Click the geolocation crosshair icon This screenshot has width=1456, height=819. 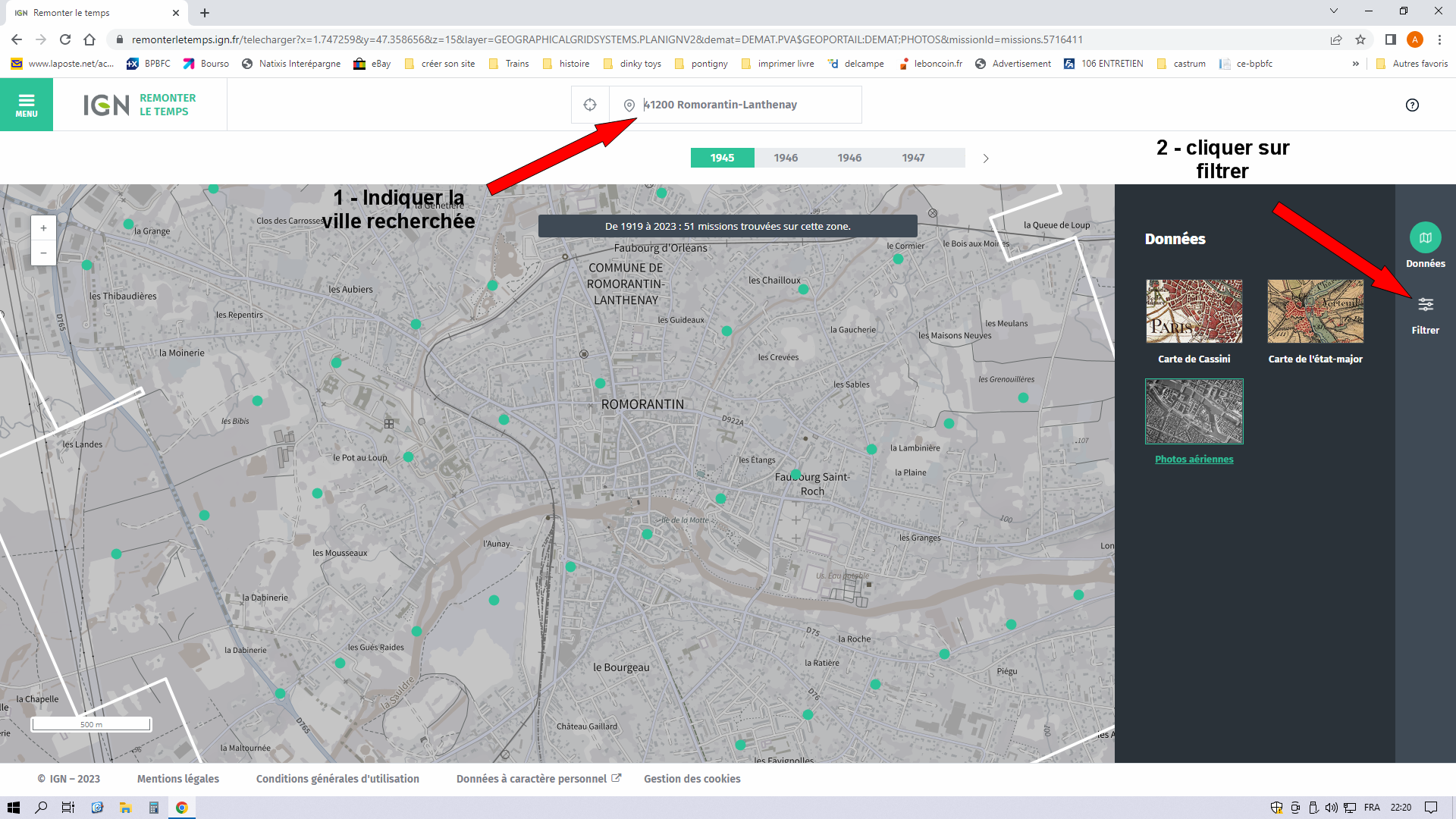[590, 105]
